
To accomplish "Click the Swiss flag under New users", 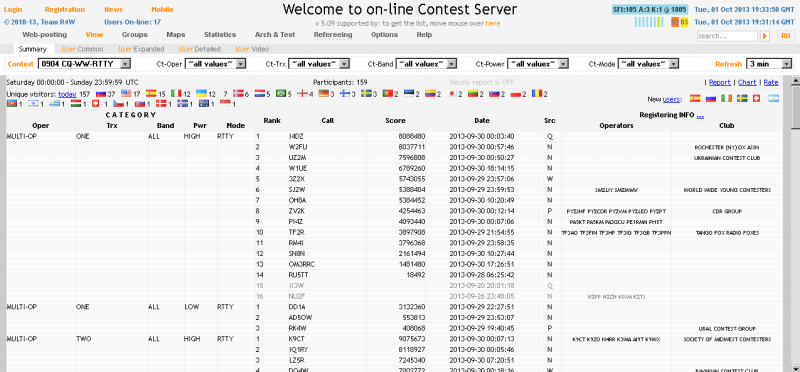I will 756,98.
